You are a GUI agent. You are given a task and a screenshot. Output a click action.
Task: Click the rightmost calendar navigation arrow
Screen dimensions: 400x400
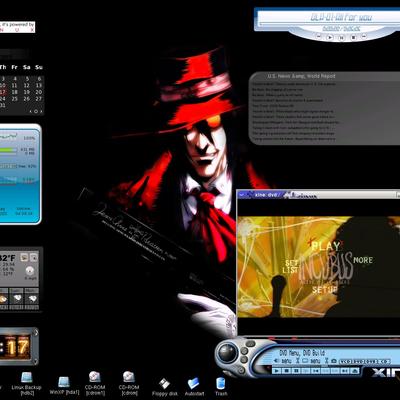(x=41, y=111)
